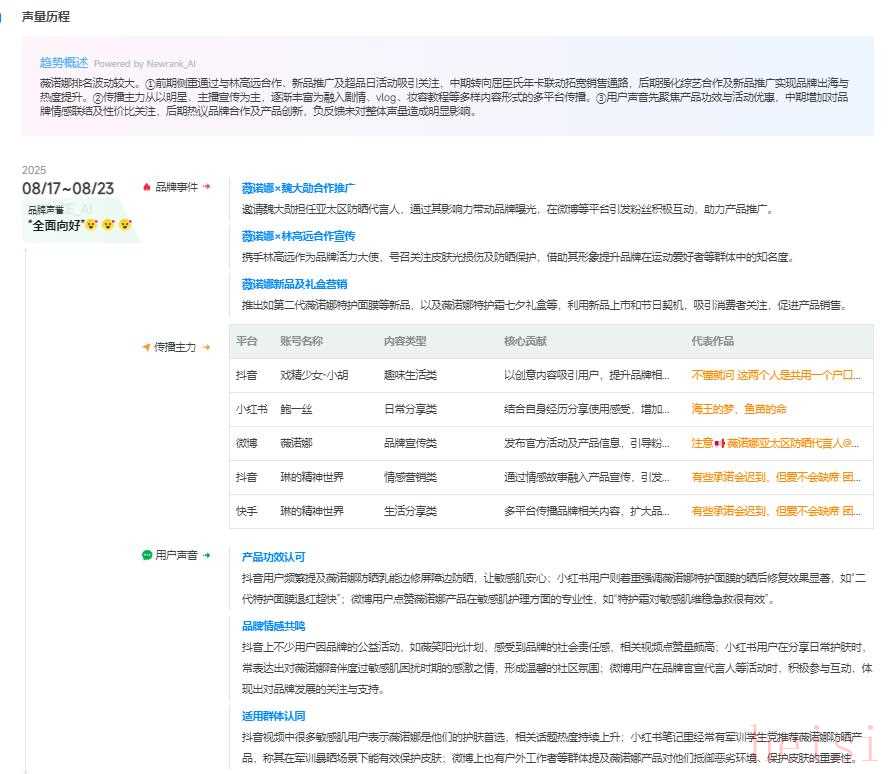Select the 品牌情感共鸣 heading
The height and width of the screenshot is (774, 895).
click(x=273, y=626)
